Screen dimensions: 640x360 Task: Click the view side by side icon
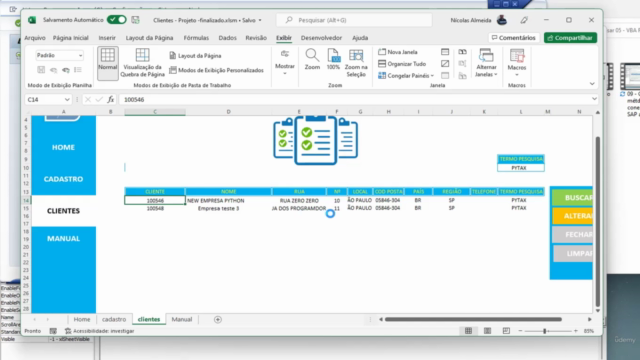pyautogui.click(x=462, y=52)
